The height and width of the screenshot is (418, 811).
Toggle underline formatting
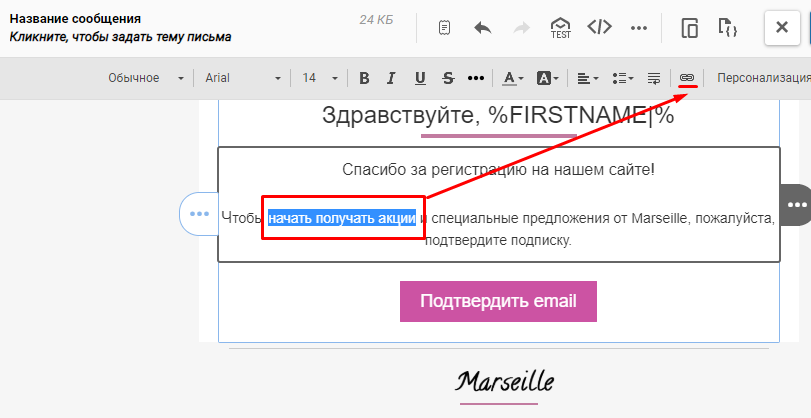[x=420, y=78]
